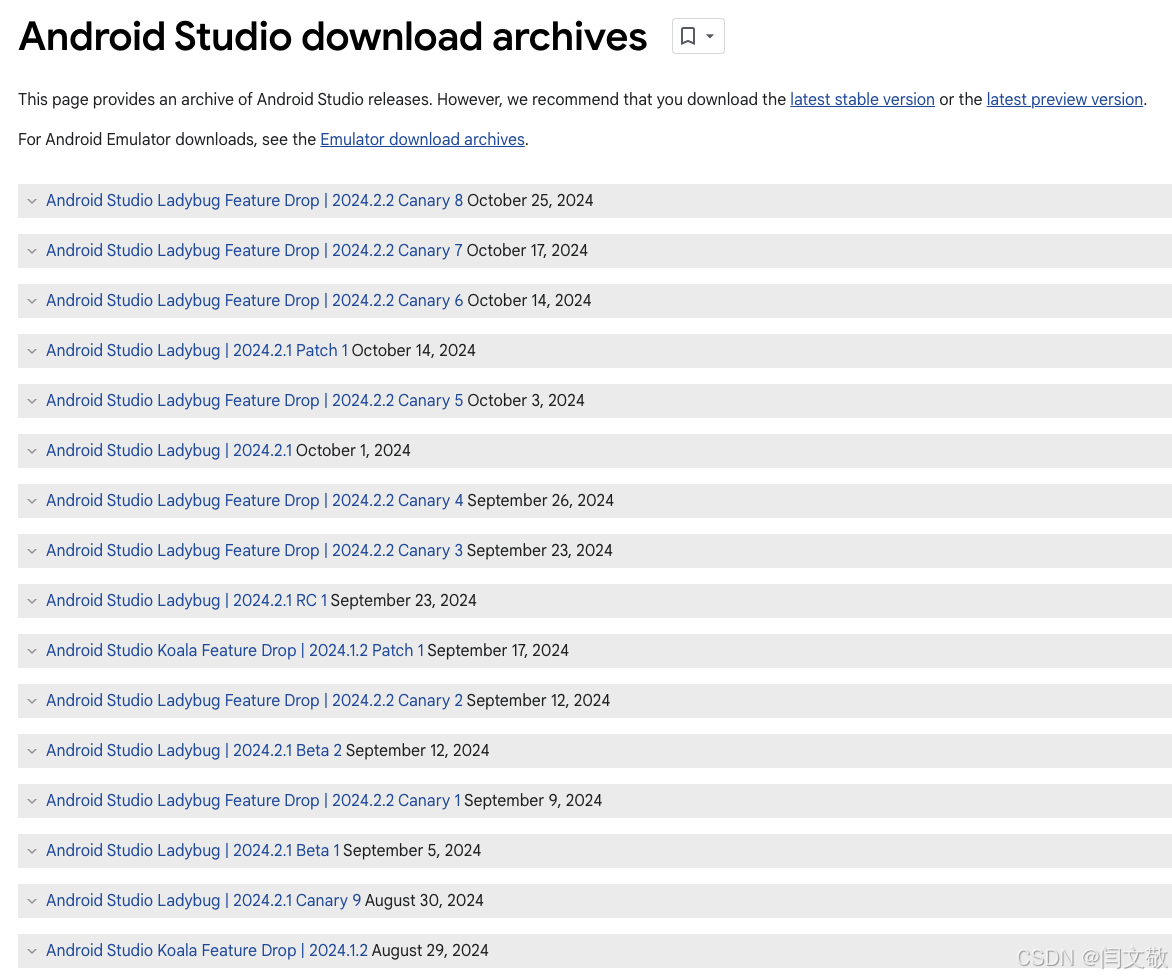
Task: Click the date text September 17, 2024
Action: 498,651
